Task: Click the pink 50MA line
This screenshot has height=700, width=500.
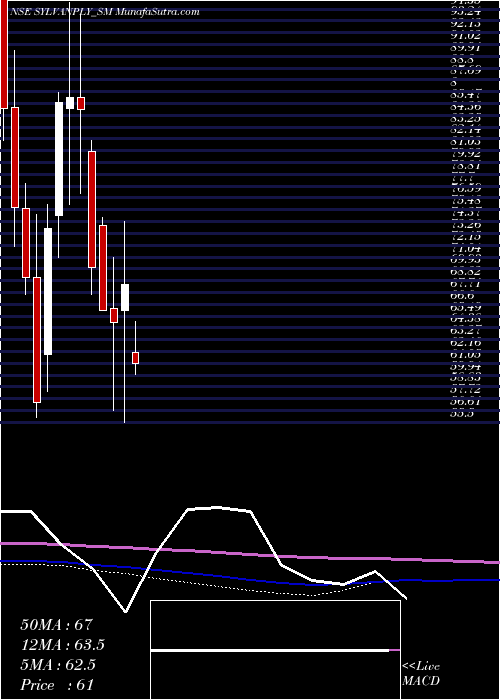Action: coord(250,554)
